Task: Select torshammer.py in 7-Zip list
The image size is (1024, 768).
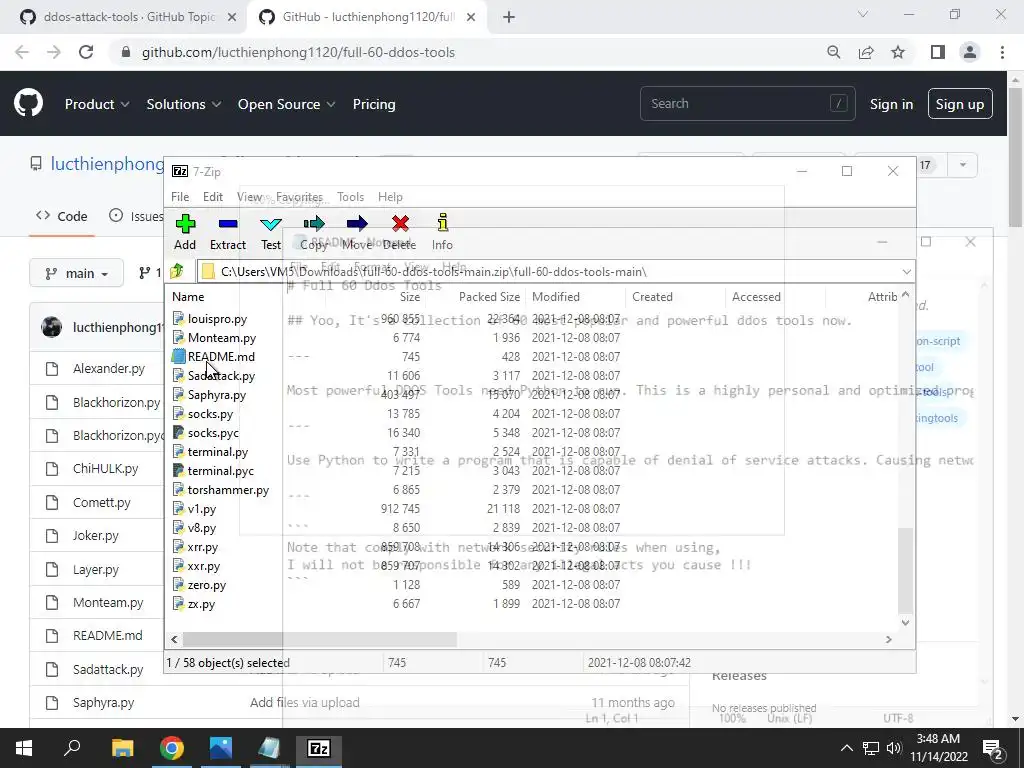Action: point(229,490)
